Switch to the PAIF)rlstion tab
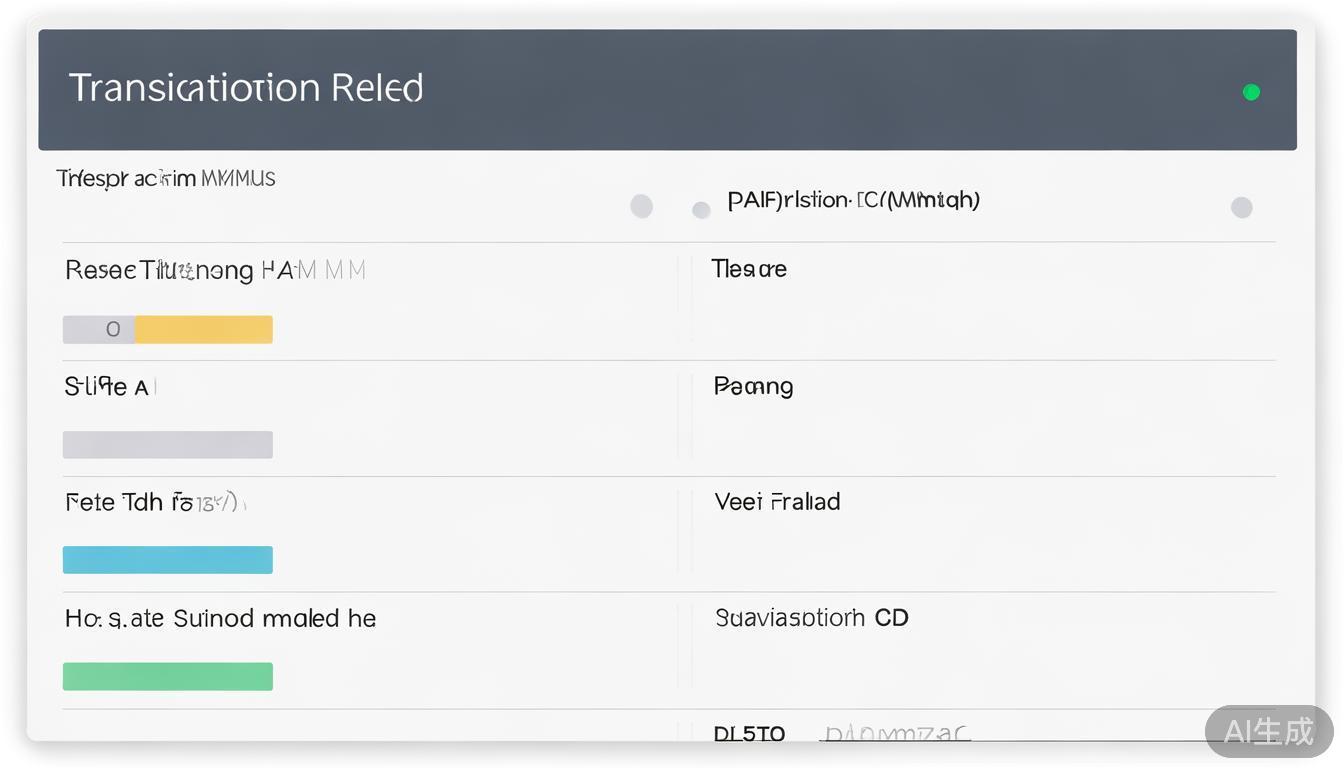 point(853,200)
